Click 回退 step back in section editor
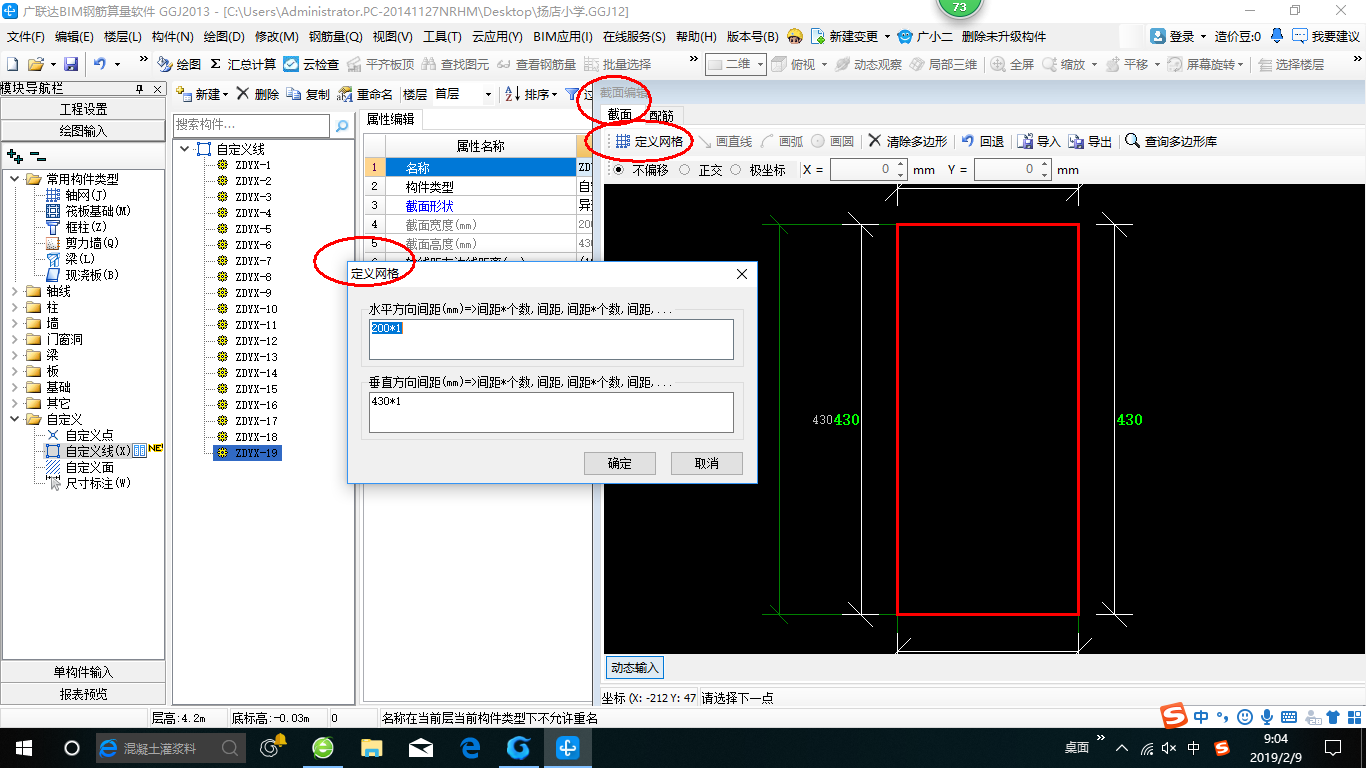The width and height of the screenshot is (1366, 768). pyautogui.click(x=982, y=141)
